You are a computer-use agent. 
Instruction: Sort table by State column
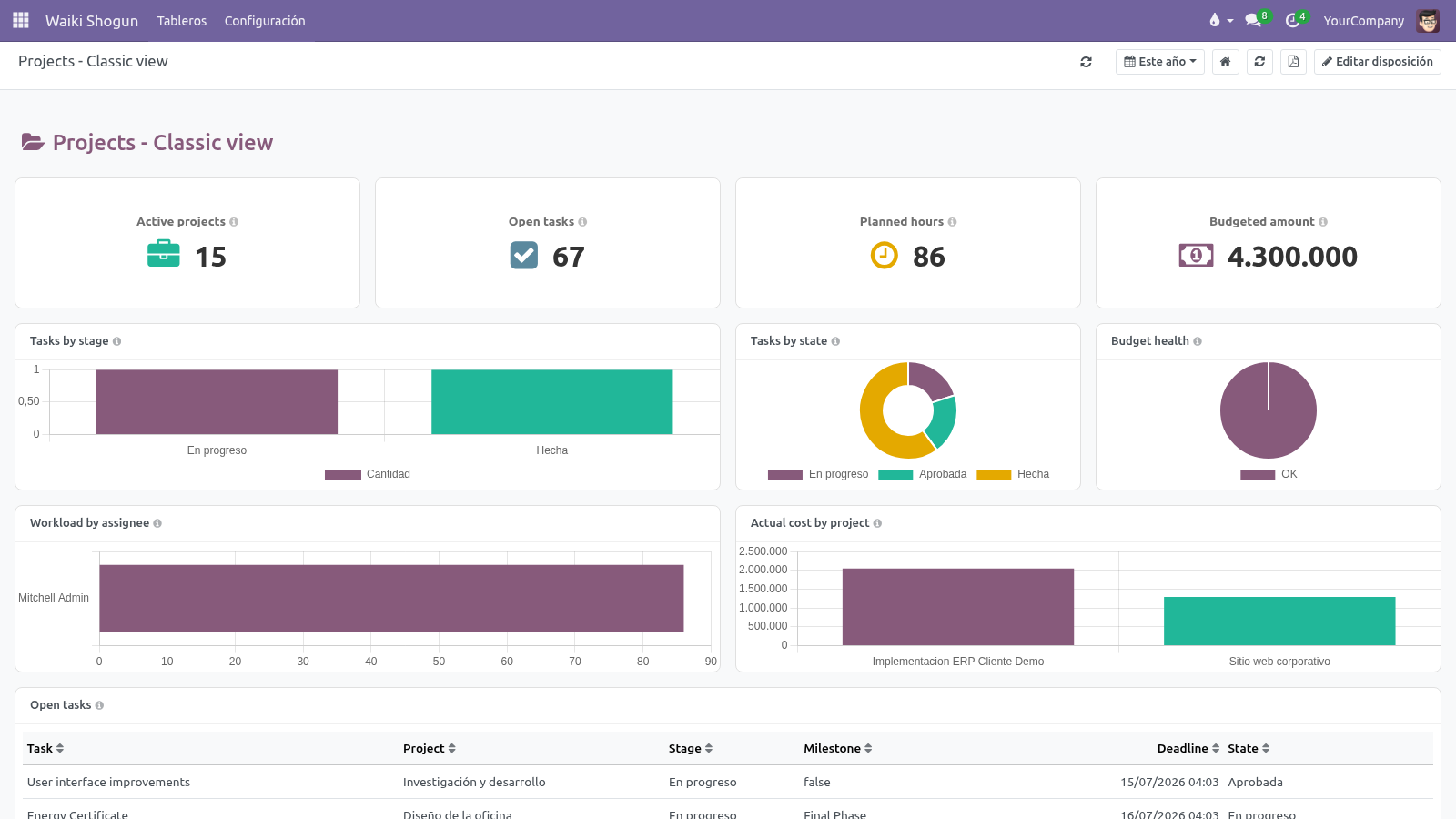pyautogui.click(x=1249, y=748)
